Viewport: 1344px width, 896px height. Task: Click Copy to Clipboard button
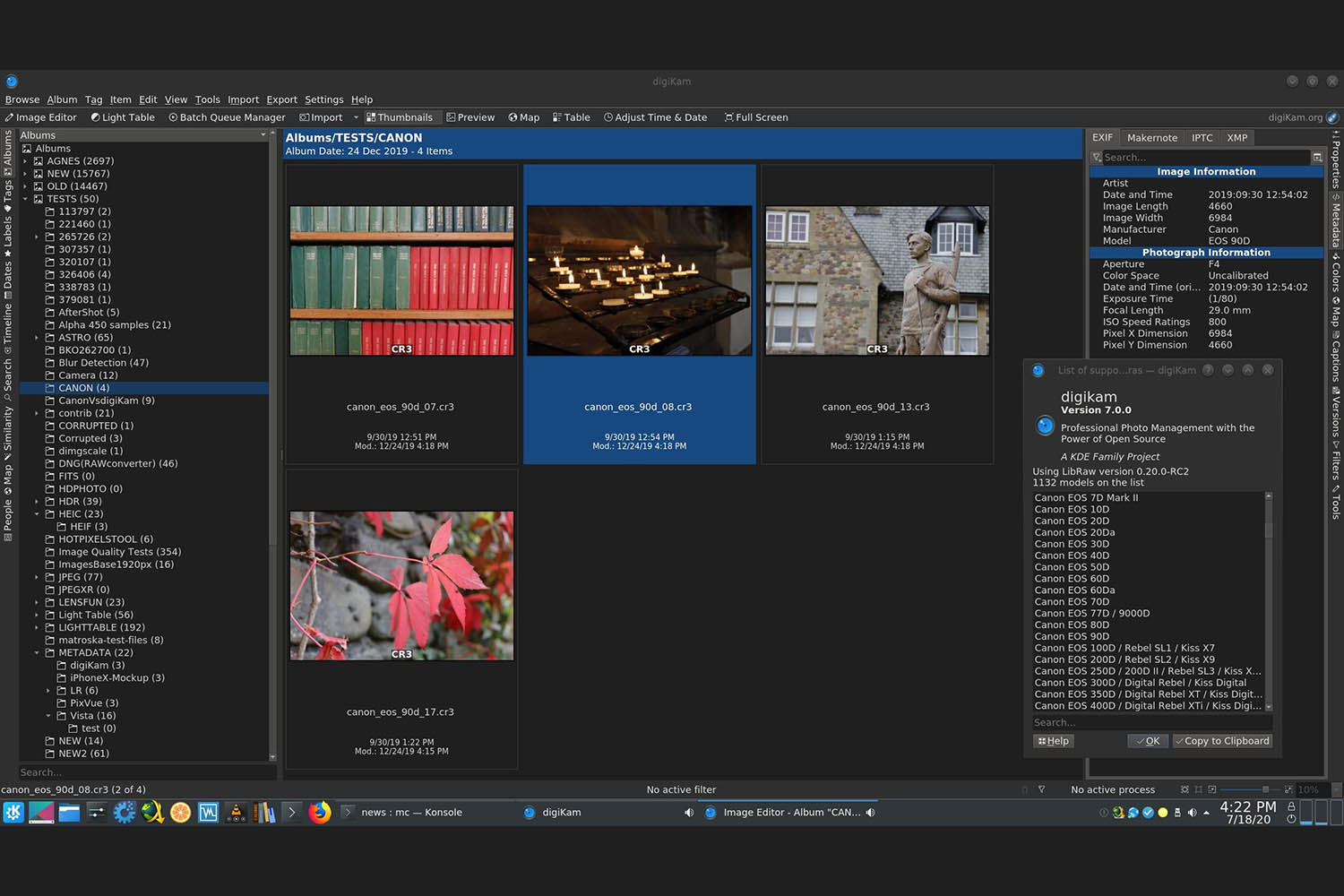click(1222, 741)
